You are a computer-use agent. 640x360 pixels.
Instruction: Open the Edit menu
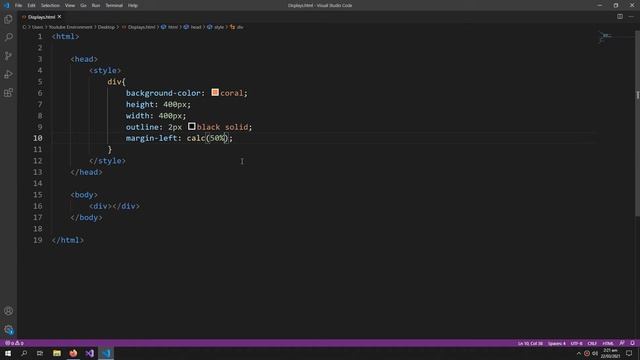coord(31,5)
